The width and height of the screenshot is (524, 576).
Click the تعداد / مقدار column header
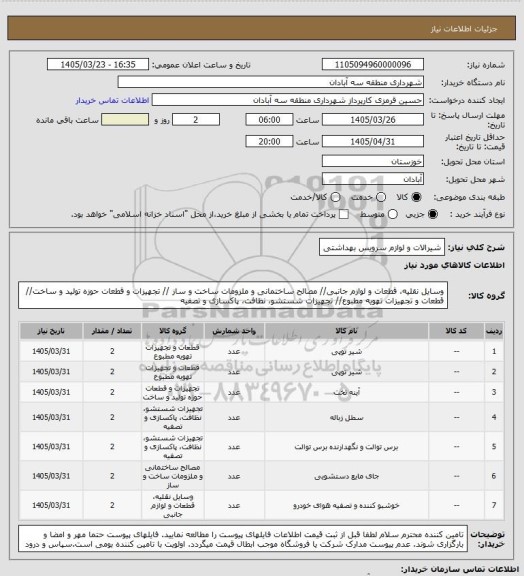112,331
